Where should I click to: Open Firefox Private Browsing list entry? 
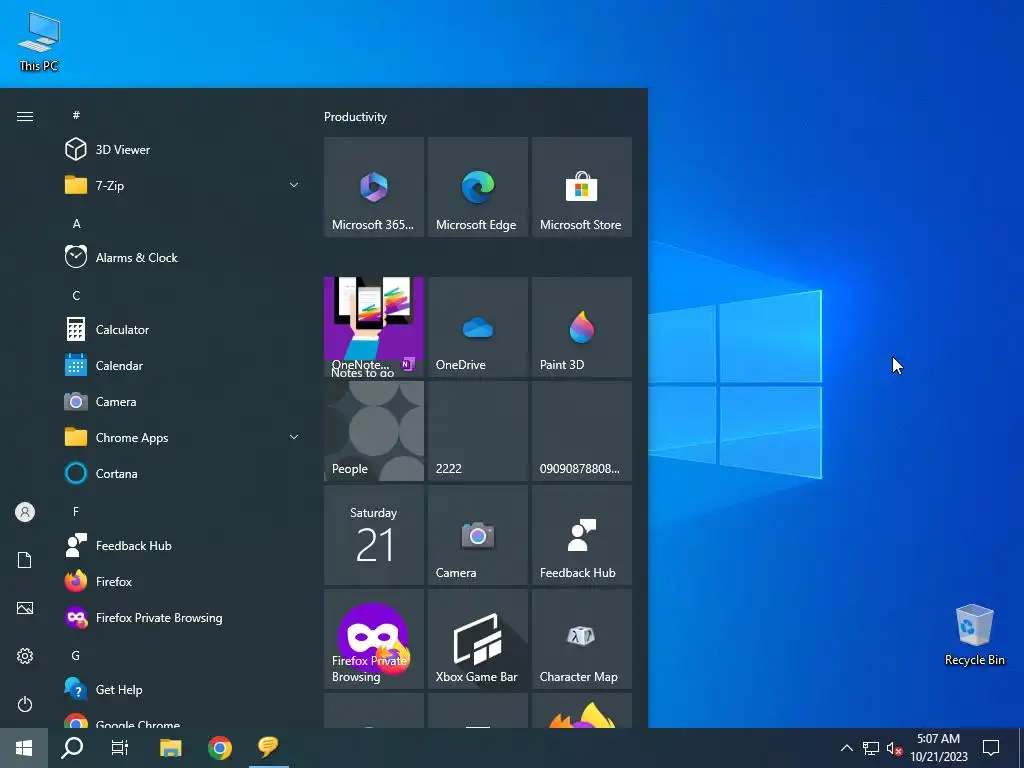point(181,617)
